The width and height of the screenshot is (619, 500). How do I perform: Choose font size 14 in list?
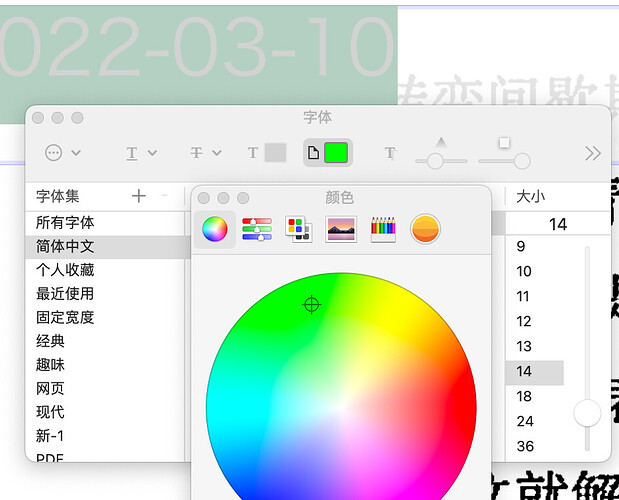[x=535, y=372]
